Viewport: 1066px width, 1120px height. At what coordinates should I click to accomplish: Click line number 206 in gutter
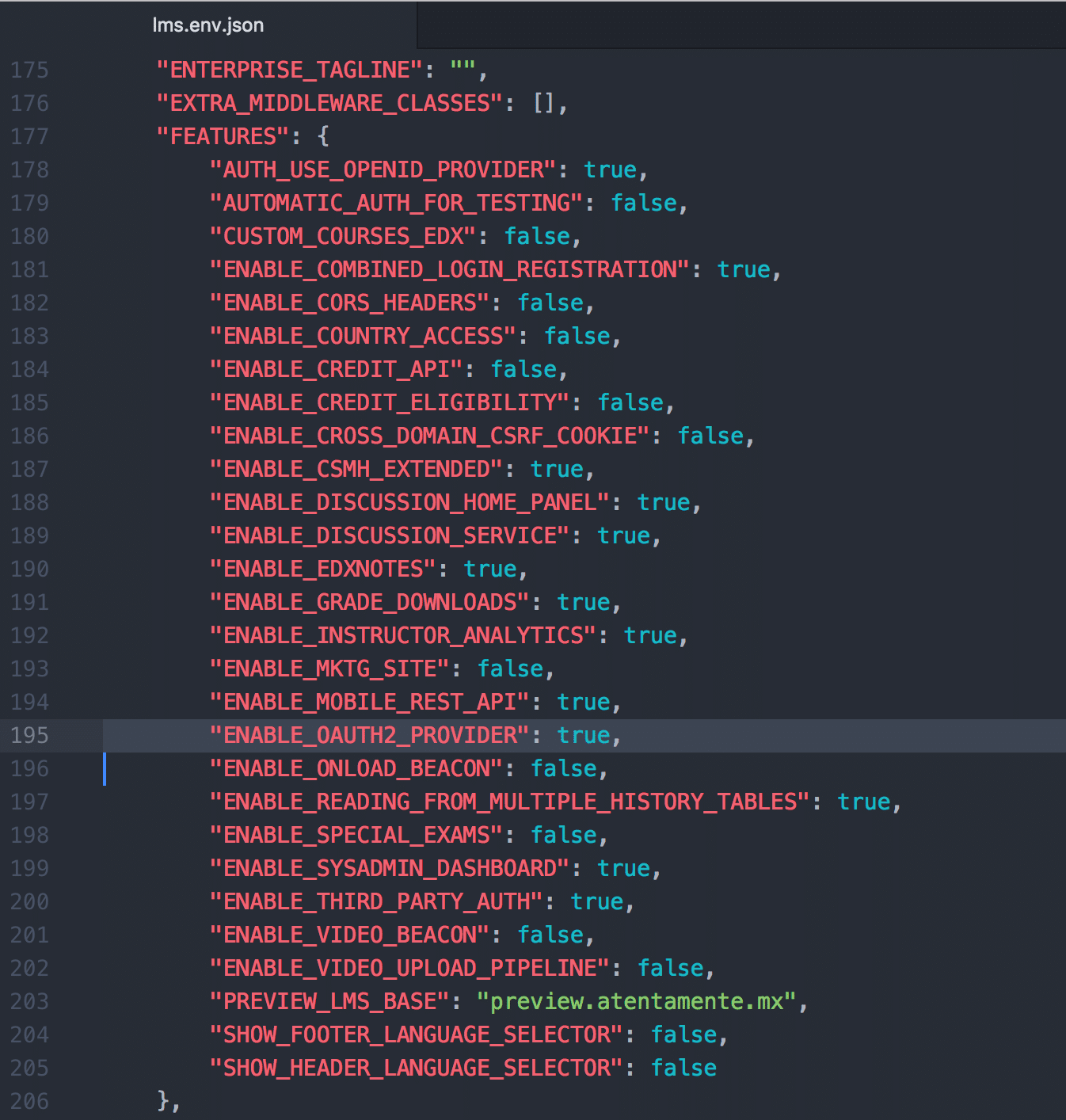[29, 1101]
